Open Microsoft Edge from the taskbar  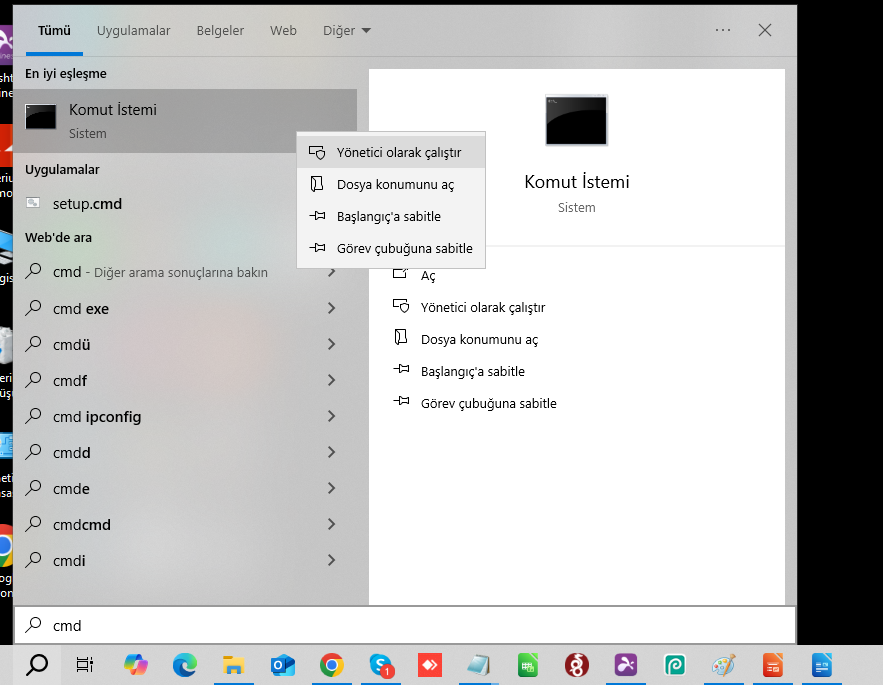(184, 664)
